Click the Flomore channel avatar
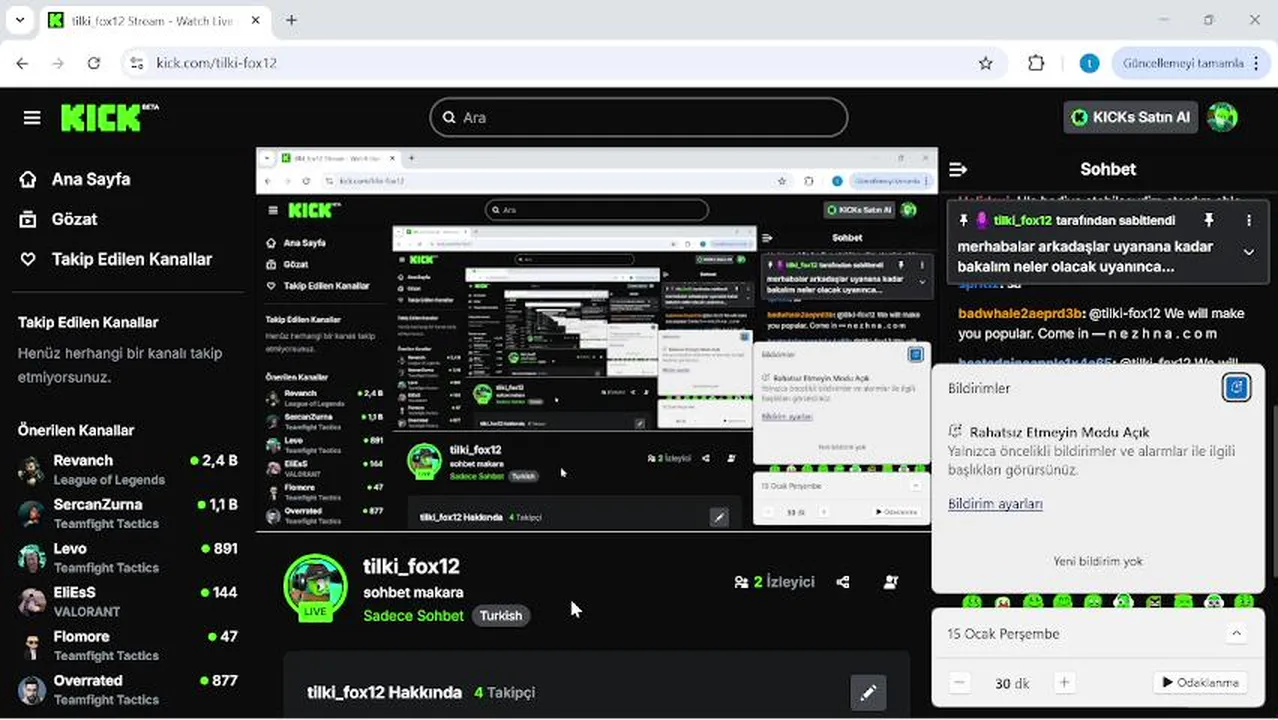This screenshot has height=720, width=1278. tap(32, 646)
